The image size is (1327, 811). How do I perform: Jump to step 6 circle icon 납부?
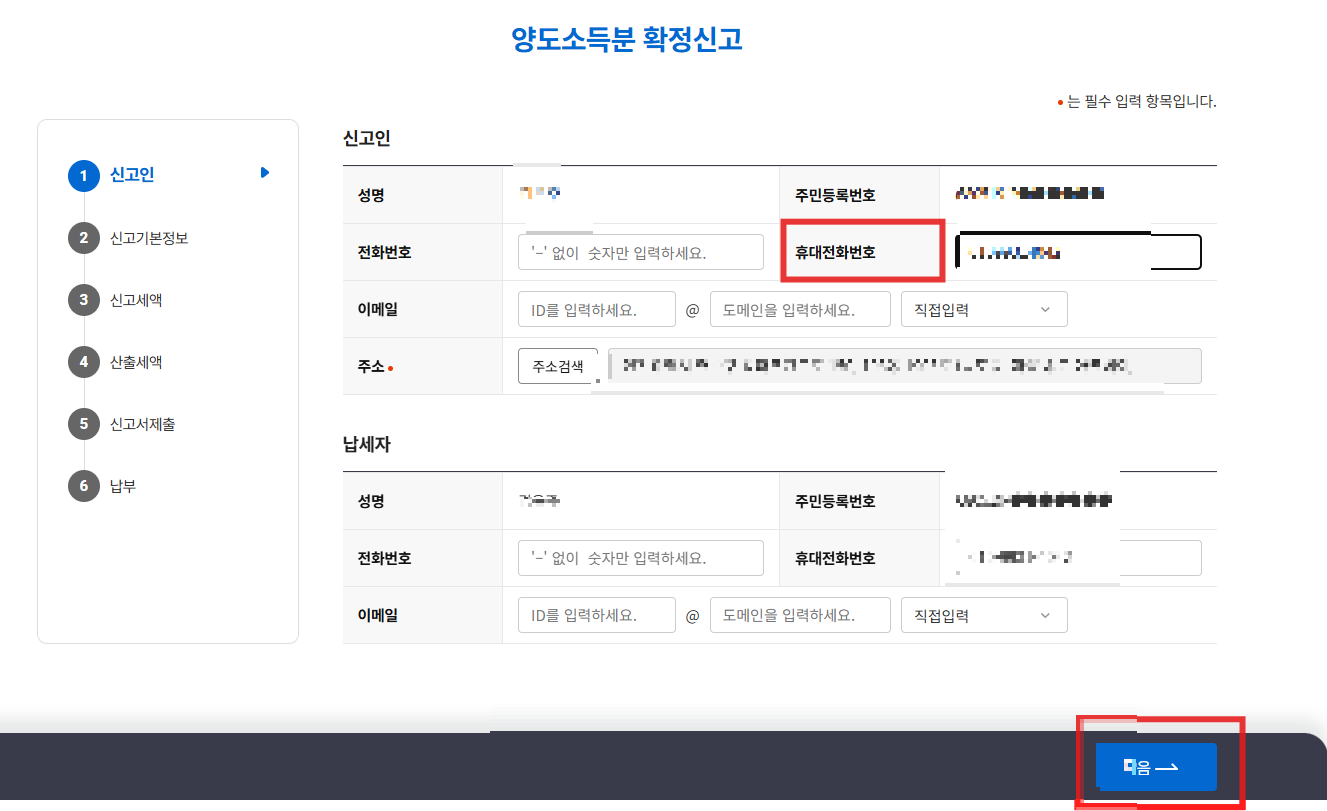(84, 486)
